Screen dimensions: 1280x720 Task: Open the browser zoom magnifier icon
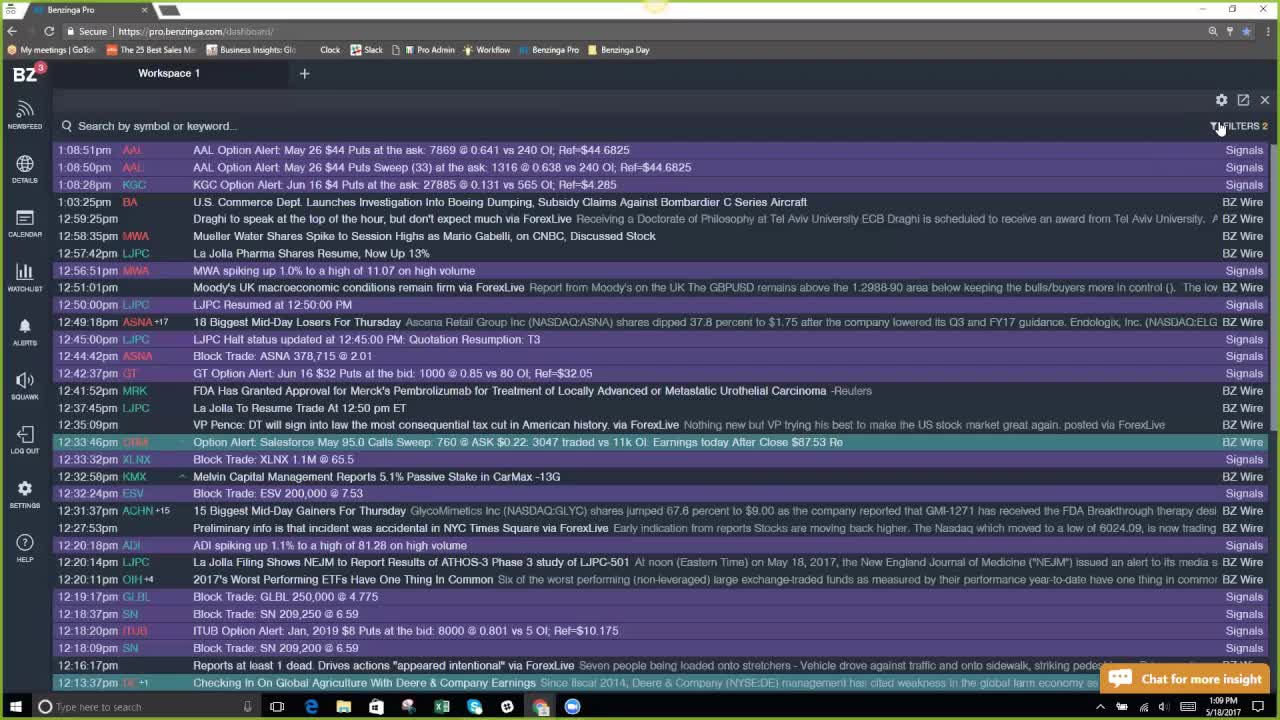coord(1213,31)
